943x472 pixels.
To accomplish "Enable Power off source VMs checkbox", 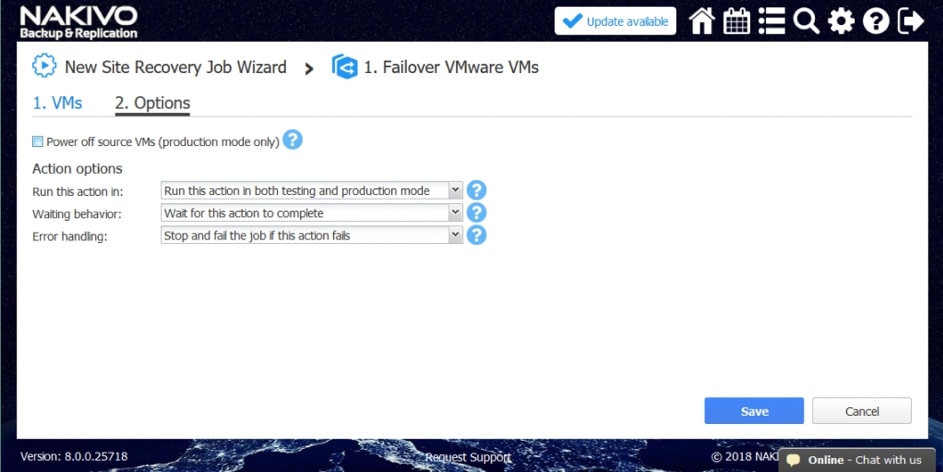I will (x=38, y=142).
